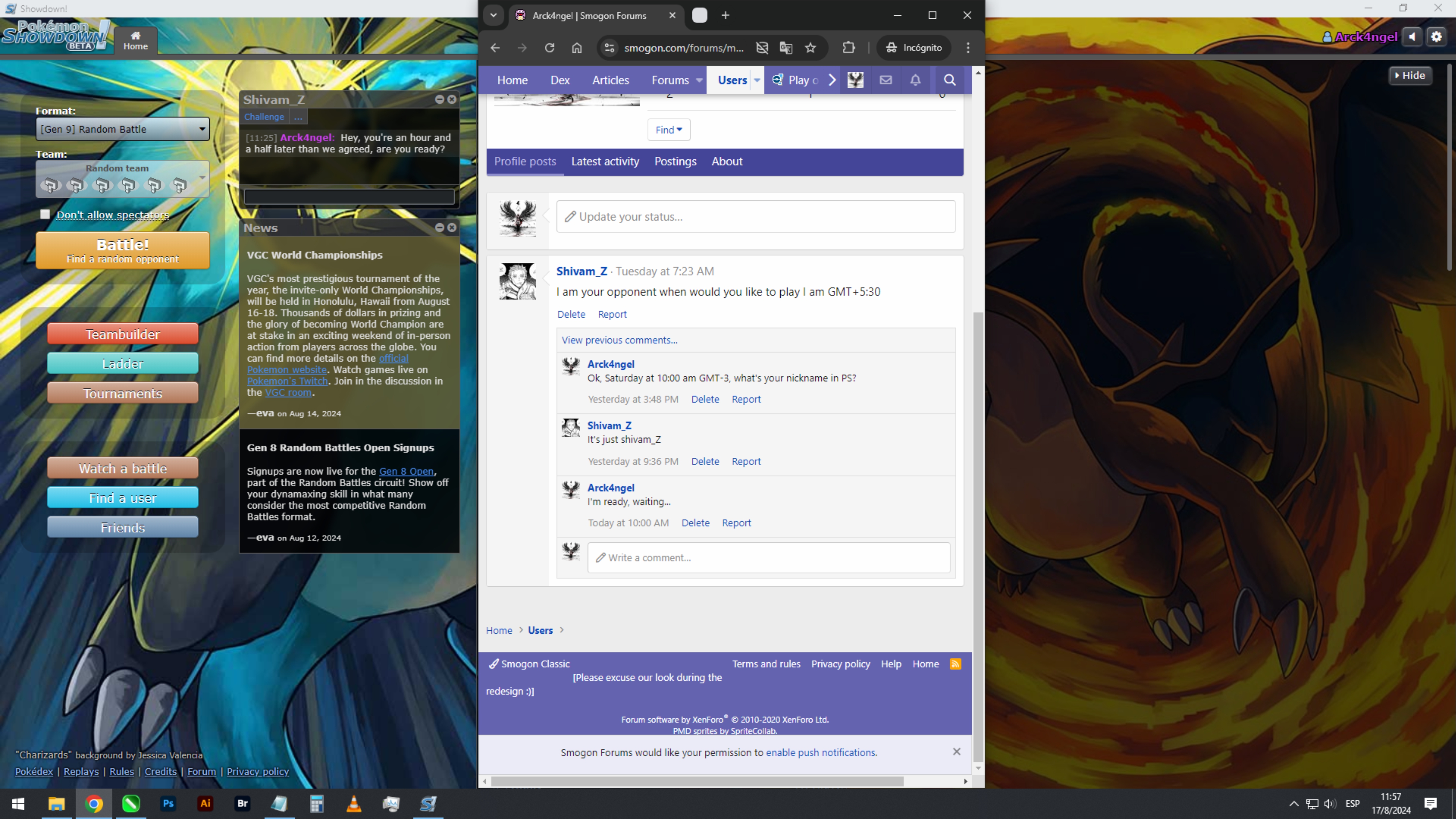Click the Write a comment field
Screen dimensions: 1456x819
(x=768, y=557)
